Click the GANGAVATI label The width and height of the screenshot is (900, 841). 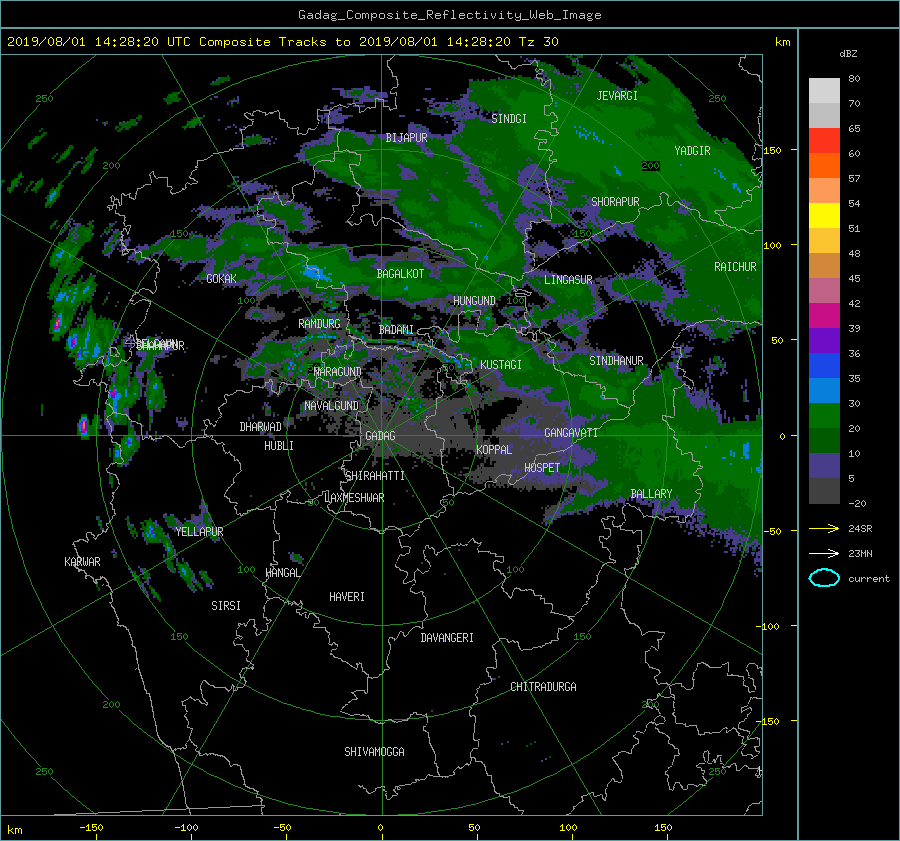571,433
